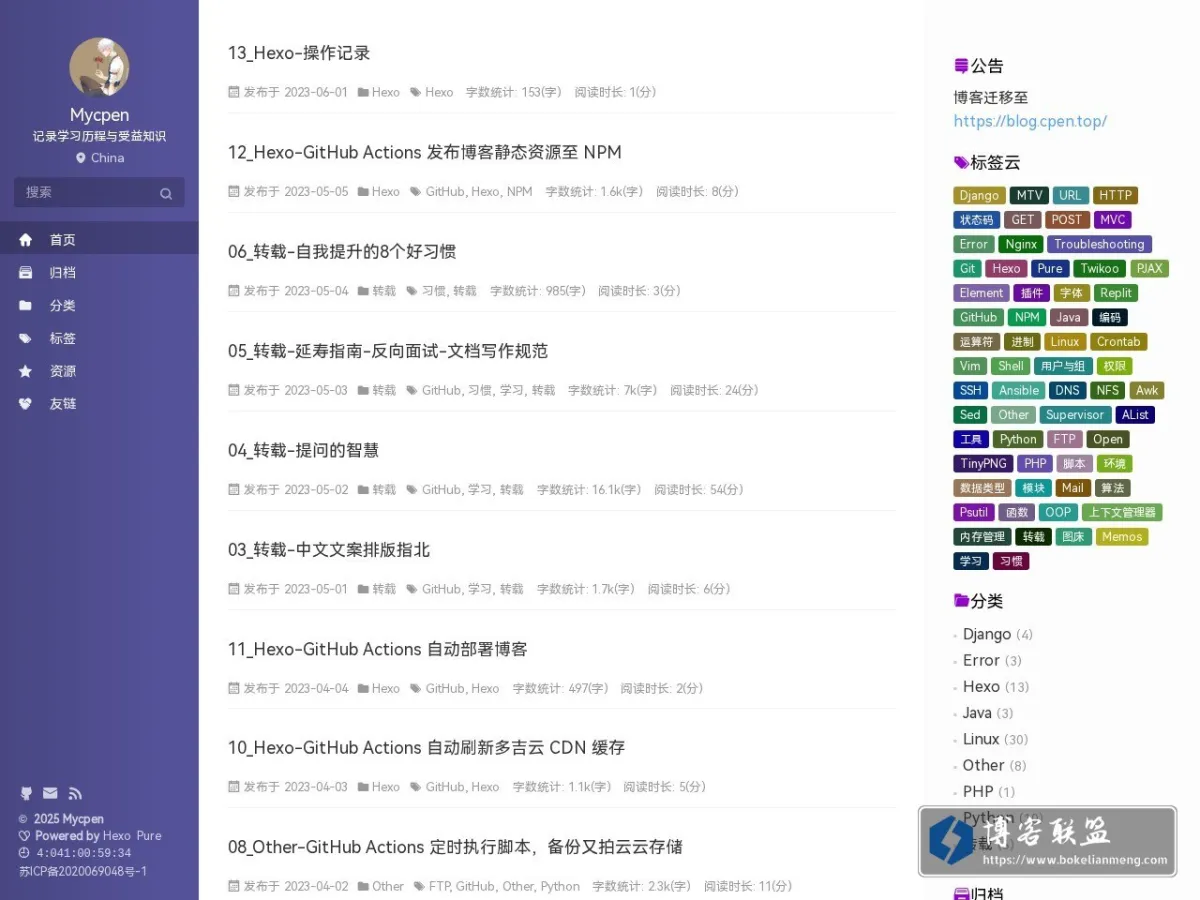
Task: Click the HTTP tag
Action: 1115,195
